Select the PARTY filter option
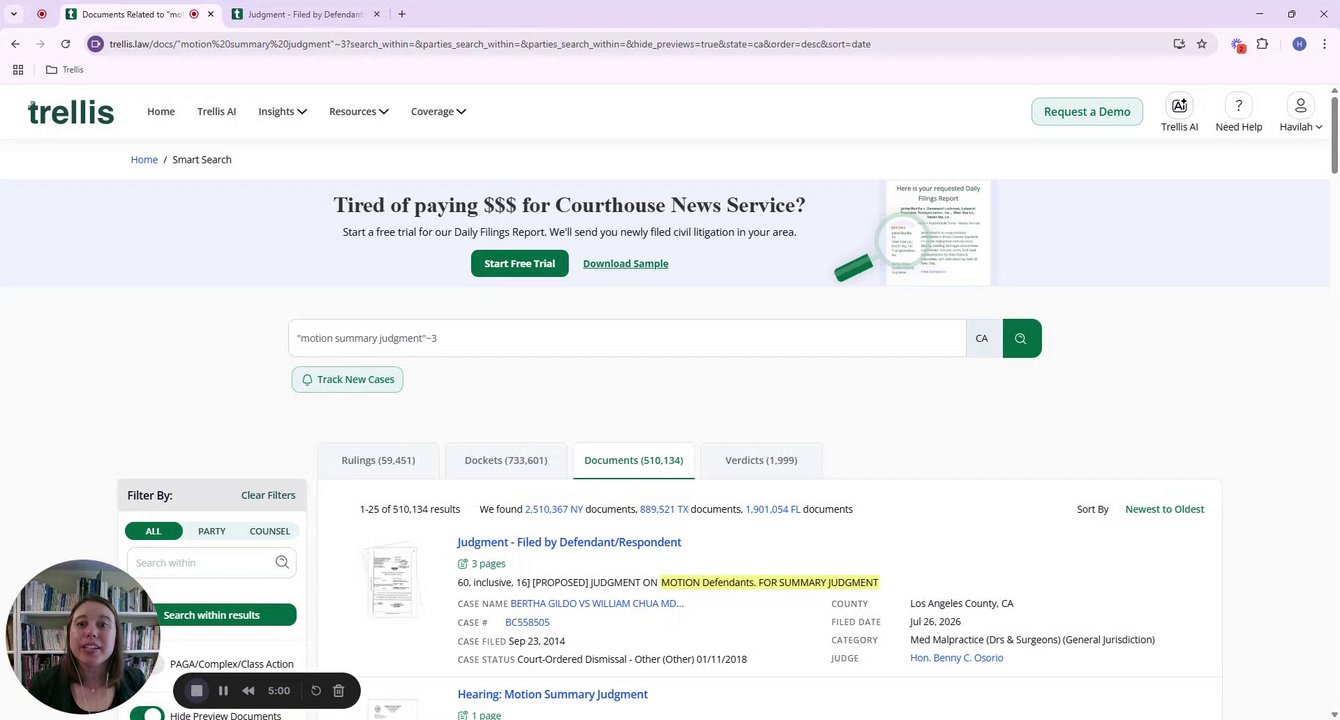The image size is (1340, 720). coord(212,531)
